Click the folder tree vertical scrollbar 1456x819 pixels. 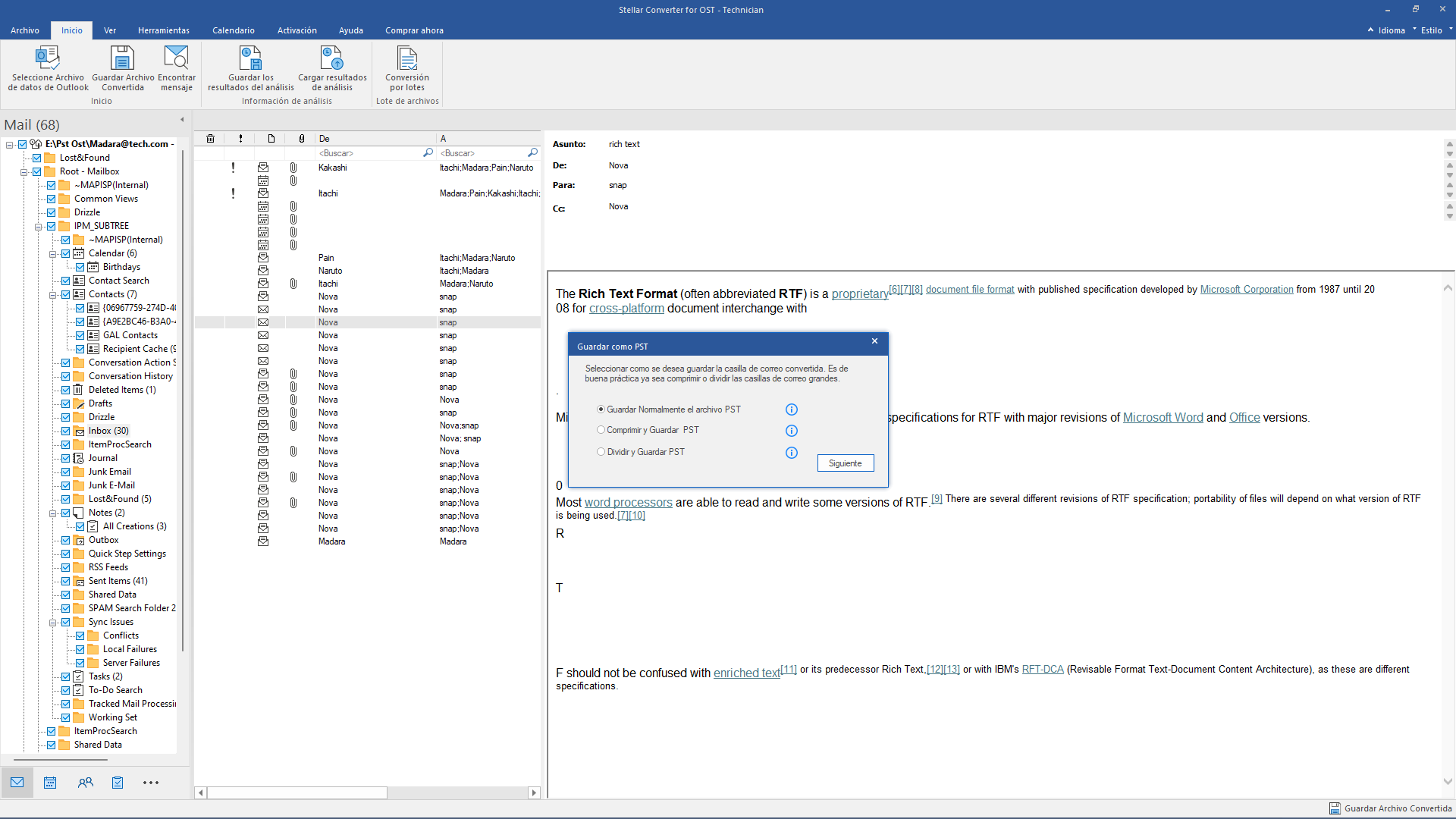pyautogui.click(x=183, y=400)
